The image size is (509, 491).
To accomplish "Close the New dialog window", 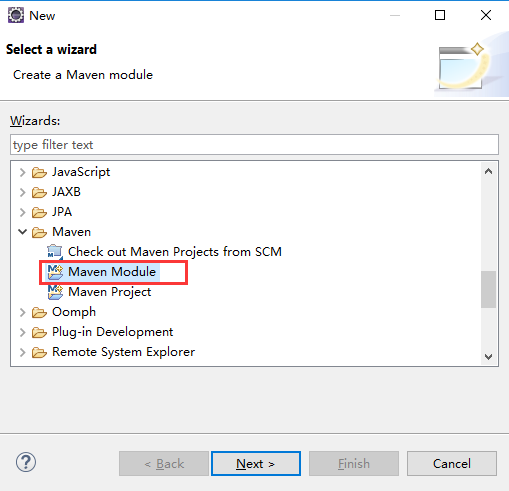I will click(486, 15).
